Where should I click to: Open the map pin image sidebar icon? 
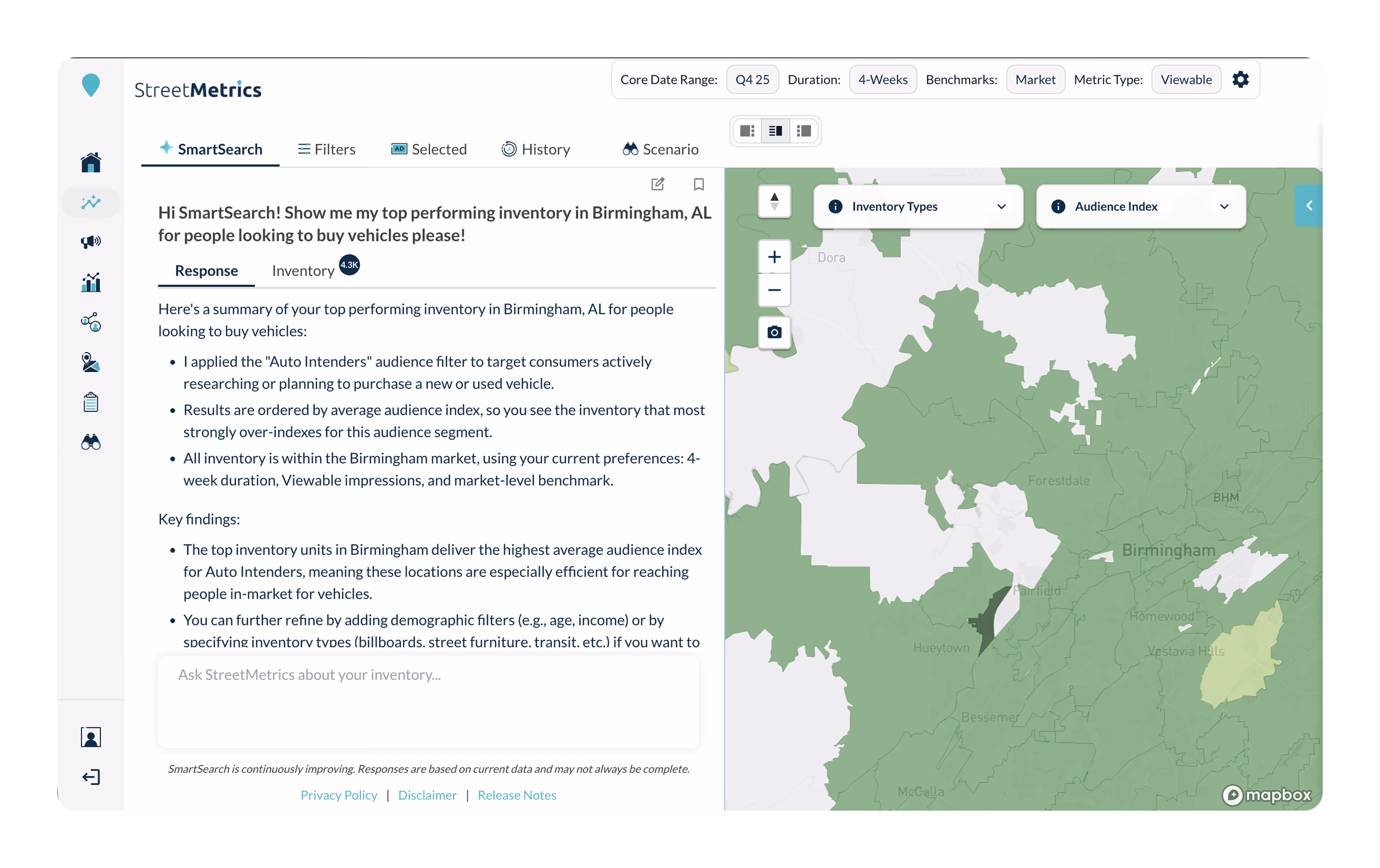91,362
